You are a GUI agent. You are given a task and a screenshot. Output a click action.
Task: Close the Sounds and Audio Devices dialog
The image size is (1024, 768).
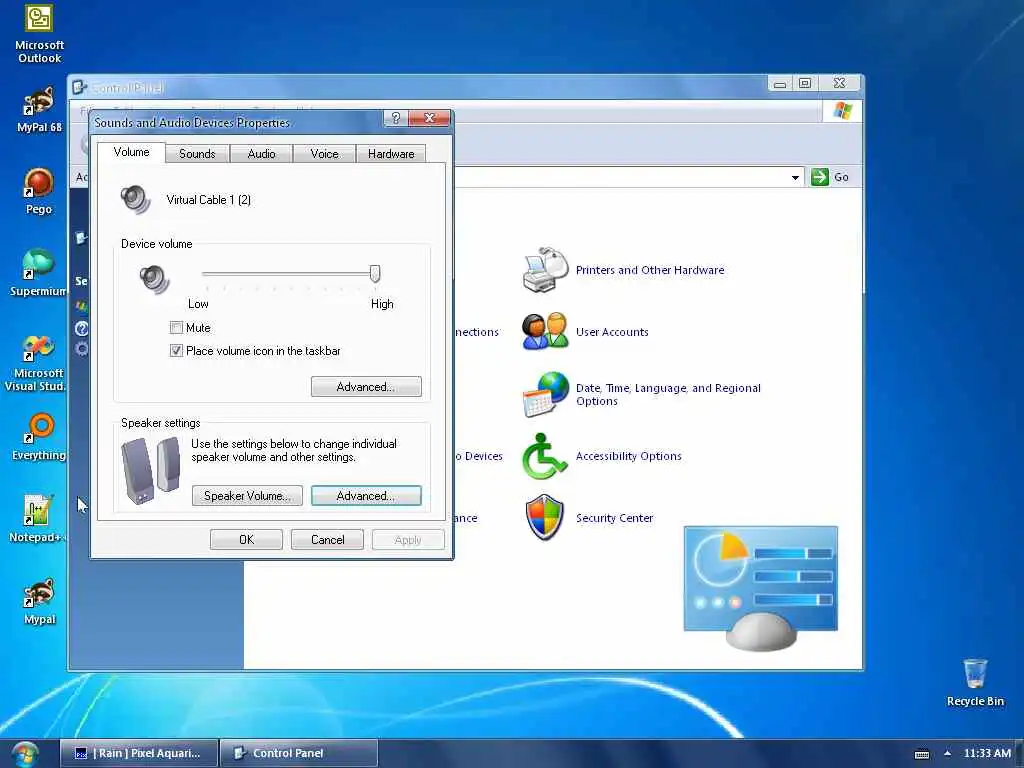[x=429, y=118]
